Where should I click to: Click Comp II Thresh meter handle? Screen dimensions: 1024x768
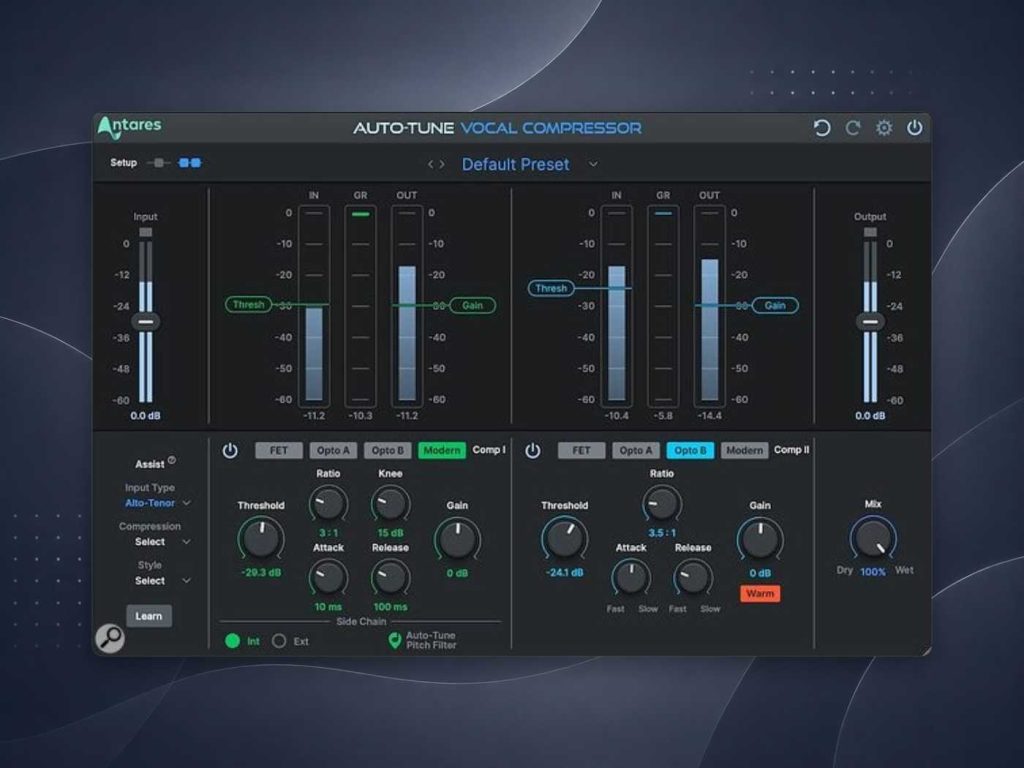(551, 288)
